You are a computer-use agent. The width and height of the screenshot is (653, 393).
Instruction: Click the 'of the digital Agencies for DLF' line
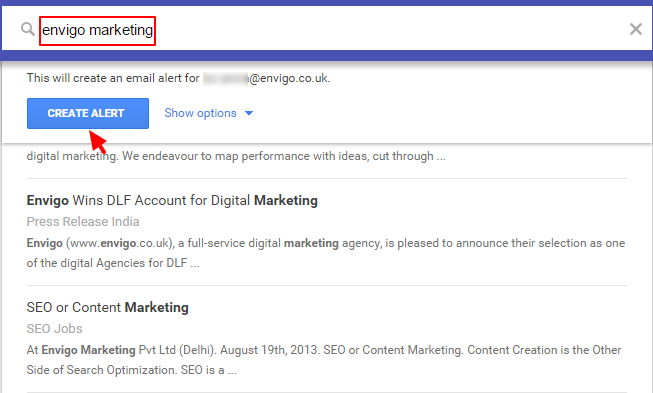[x=113, y=263]
